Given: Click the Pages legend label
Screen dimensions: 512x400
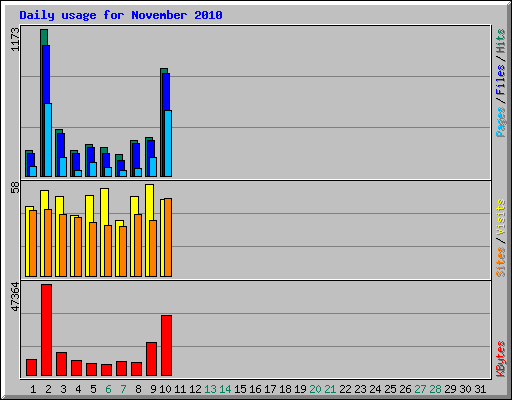Looking at the screenshot, I should click(501, 122).
